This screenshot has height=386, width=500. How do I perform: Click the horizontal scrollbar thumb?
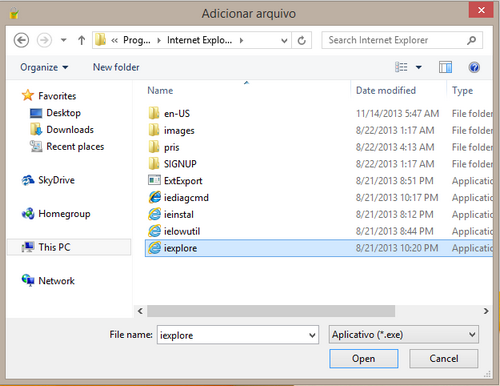[x=271, y=311]
